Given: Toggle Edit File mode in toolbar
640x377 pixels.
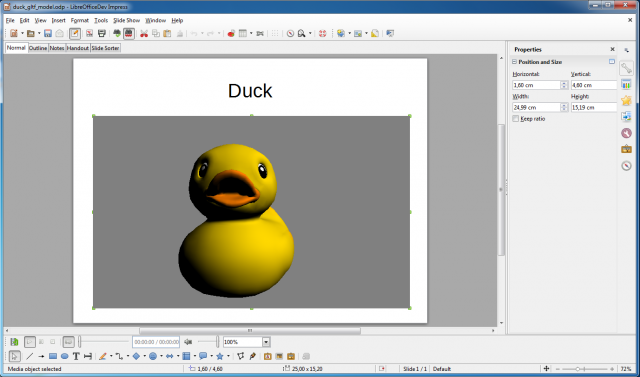Looking at the screenshot, I should pos(74,33).
